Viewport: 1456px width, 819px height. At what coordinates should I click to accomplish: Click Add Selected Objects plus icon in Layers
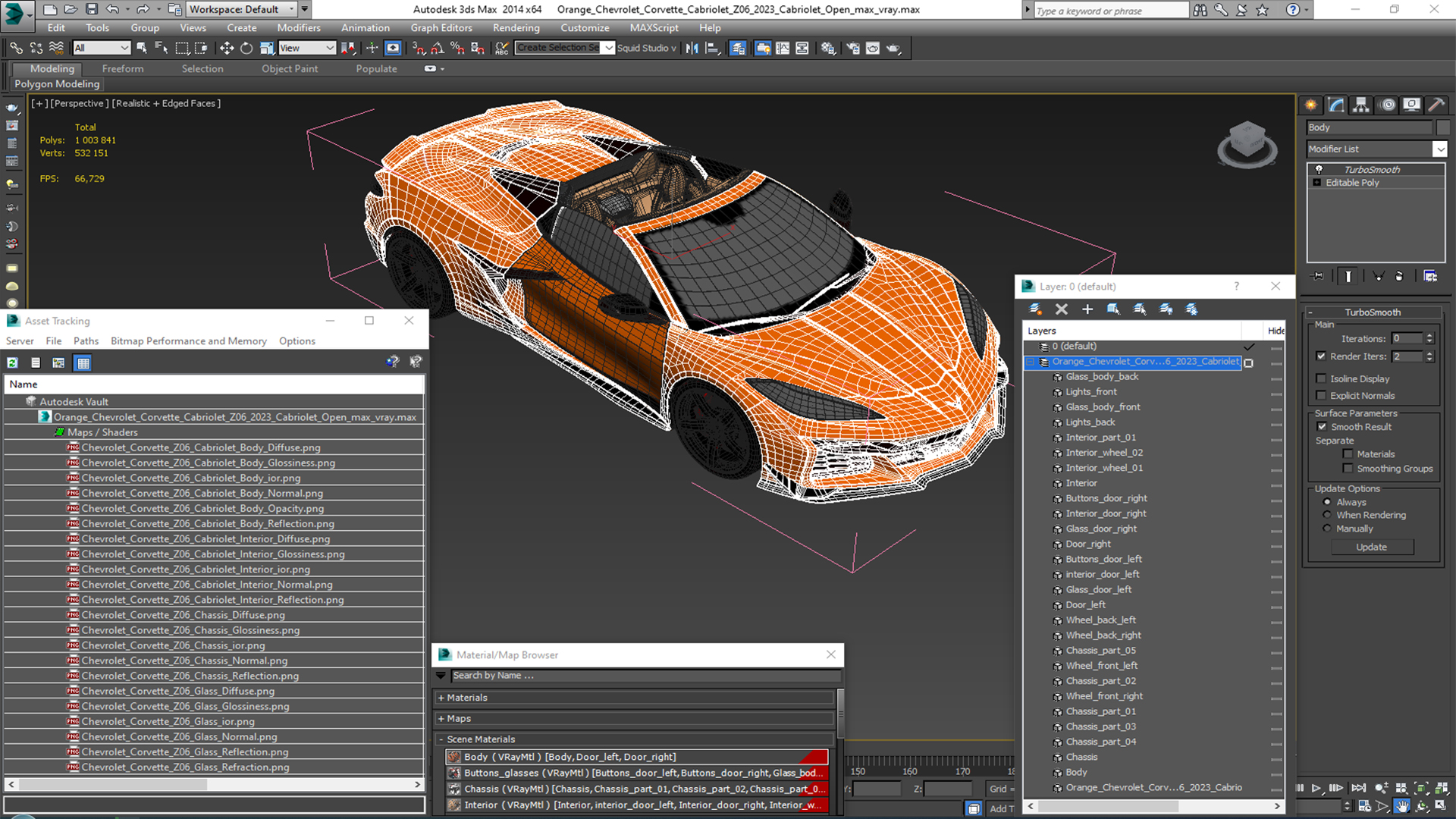(1087, 309)
